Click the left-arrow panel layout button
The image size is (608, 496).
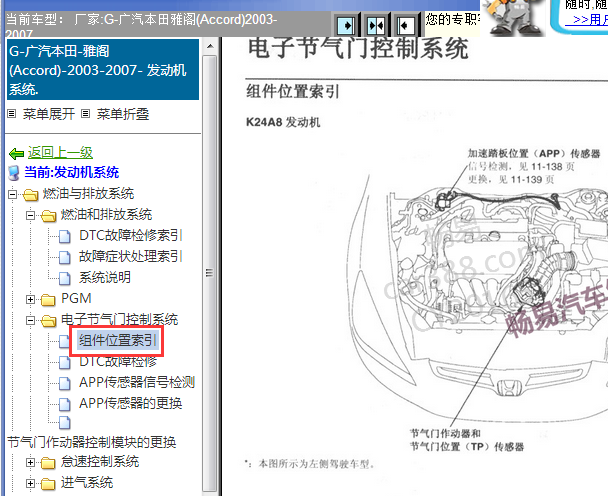(x=405, y=26)
